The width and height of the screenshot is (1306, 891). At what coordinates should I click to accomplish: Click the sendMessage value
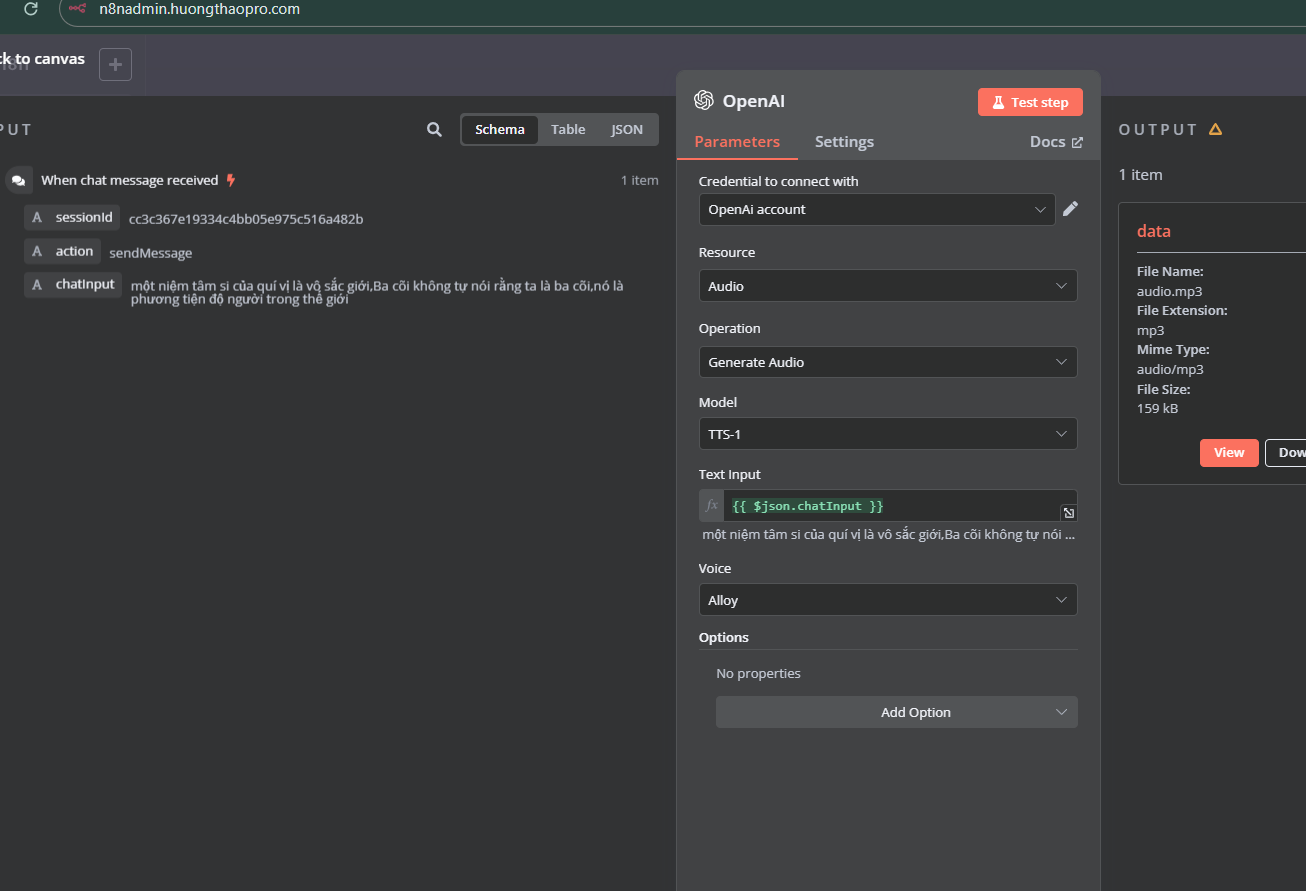click(x=150, y=253)
